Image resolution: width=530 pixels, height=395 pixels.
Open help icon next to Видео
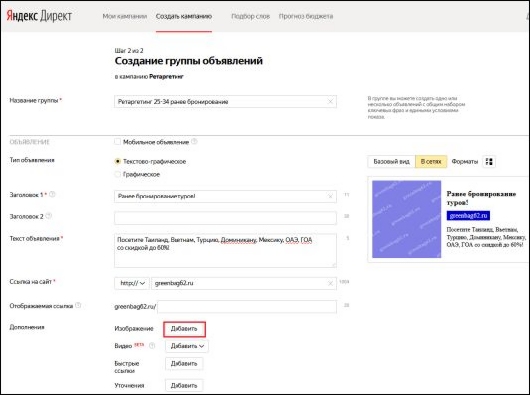(152, 346)
